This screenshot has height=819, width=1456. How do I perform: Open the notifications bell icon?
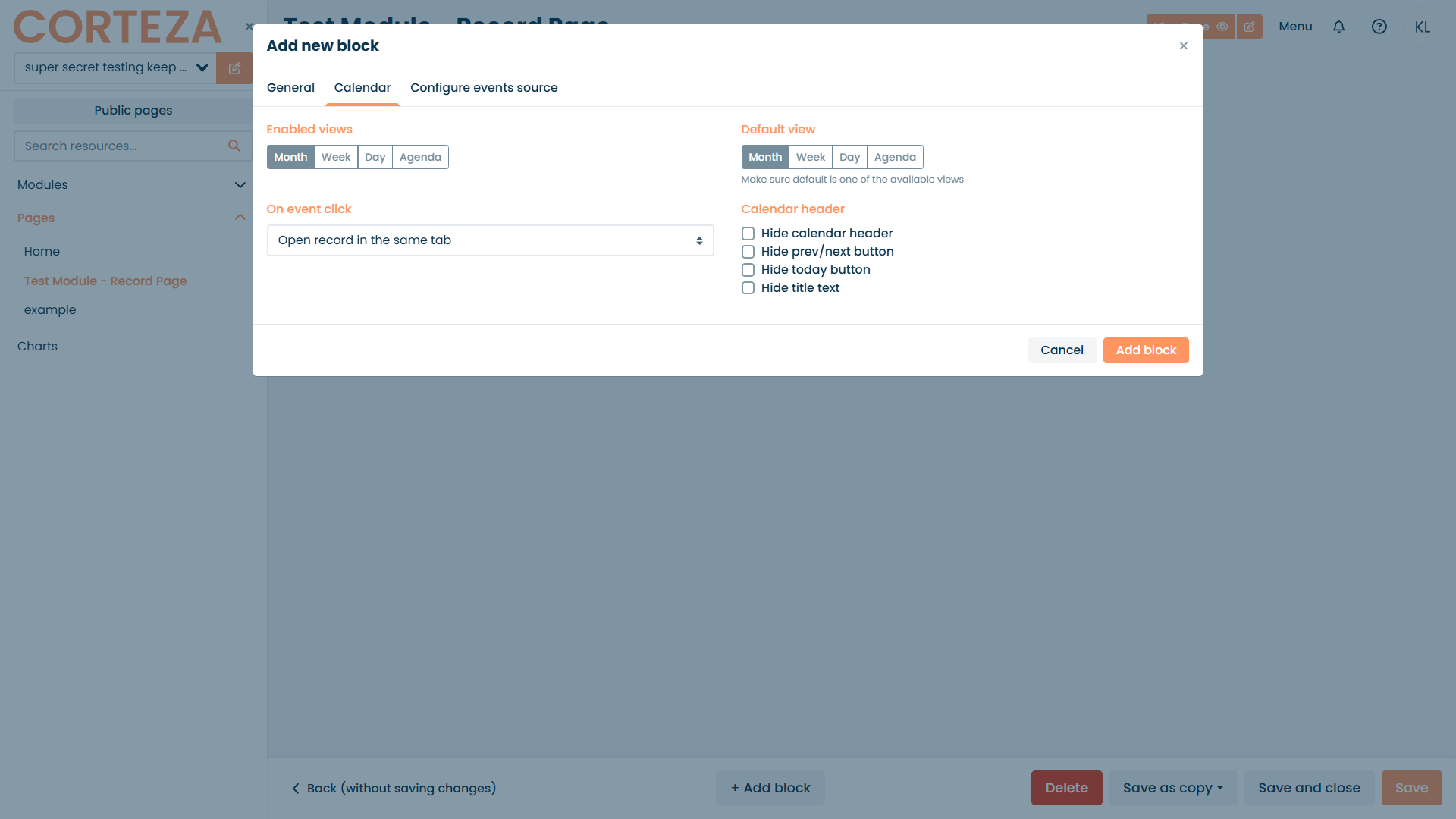tap(1339, 27)
